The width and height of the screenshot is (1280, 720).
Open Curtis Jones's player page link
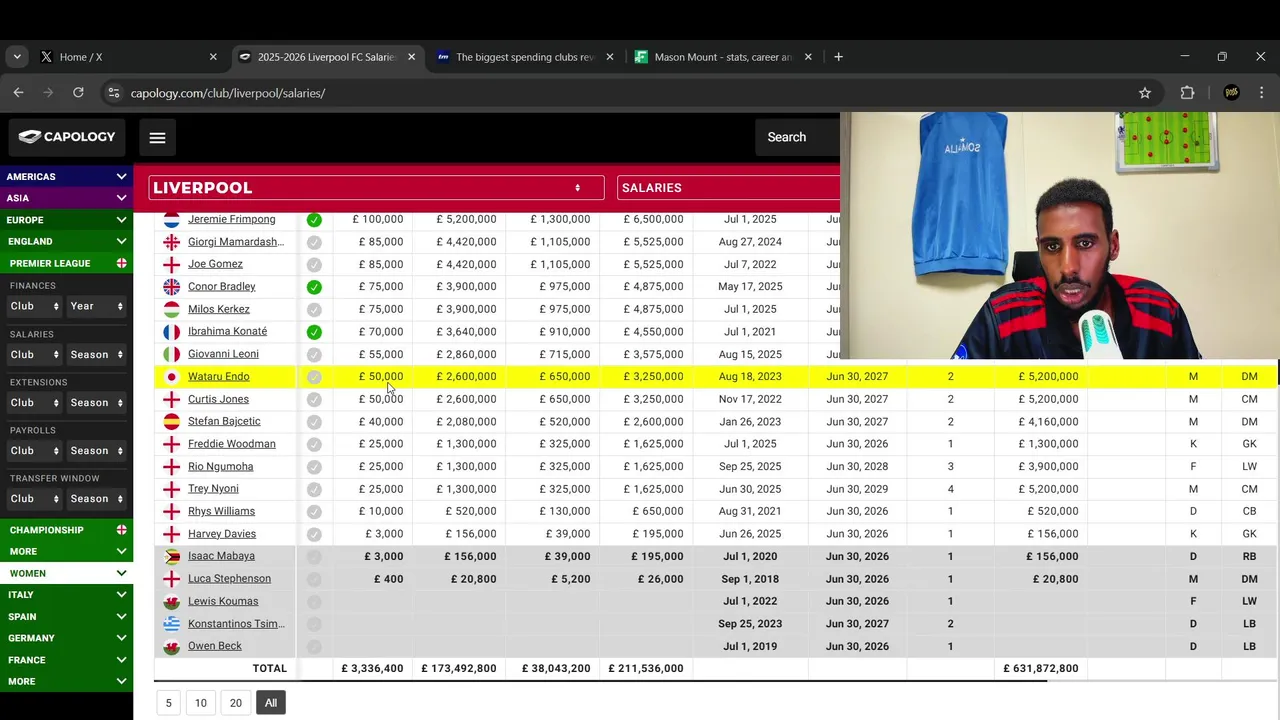218,399
